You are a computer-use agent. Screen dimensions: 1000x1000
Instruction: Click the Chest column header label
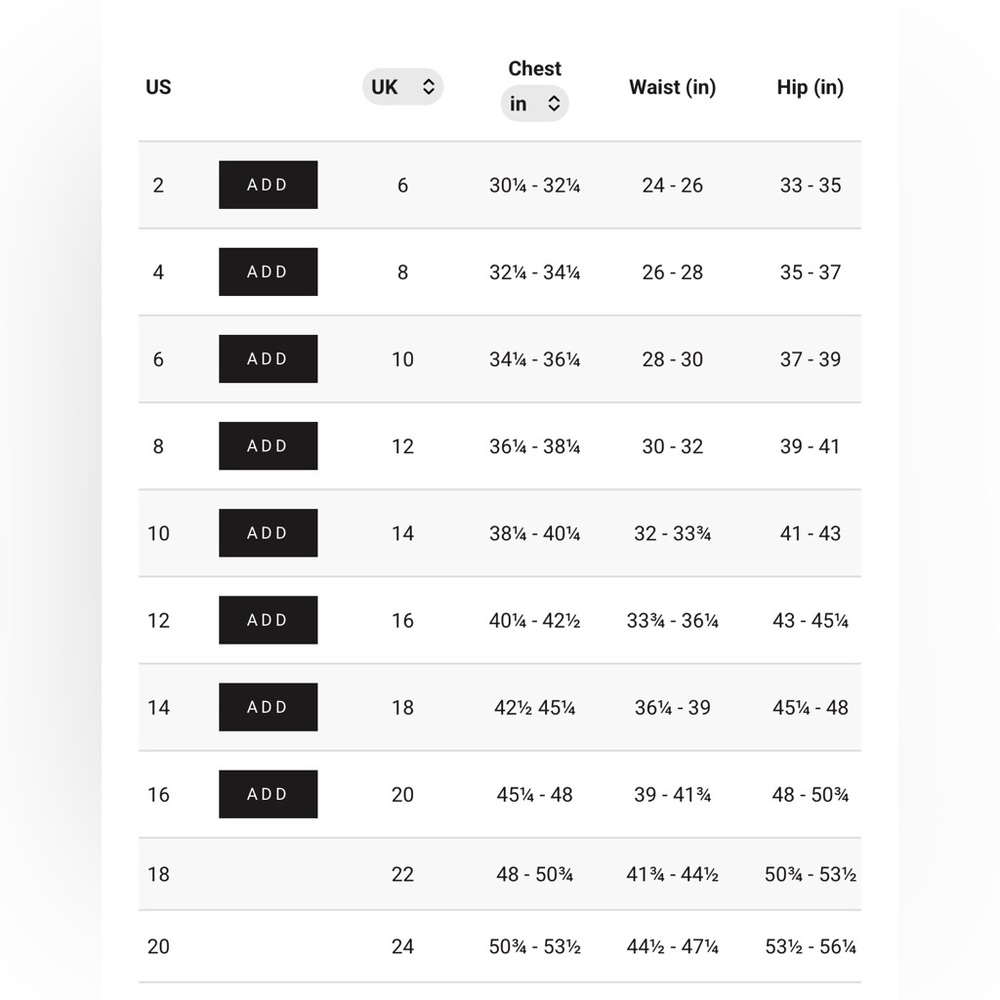click(534, 68)
